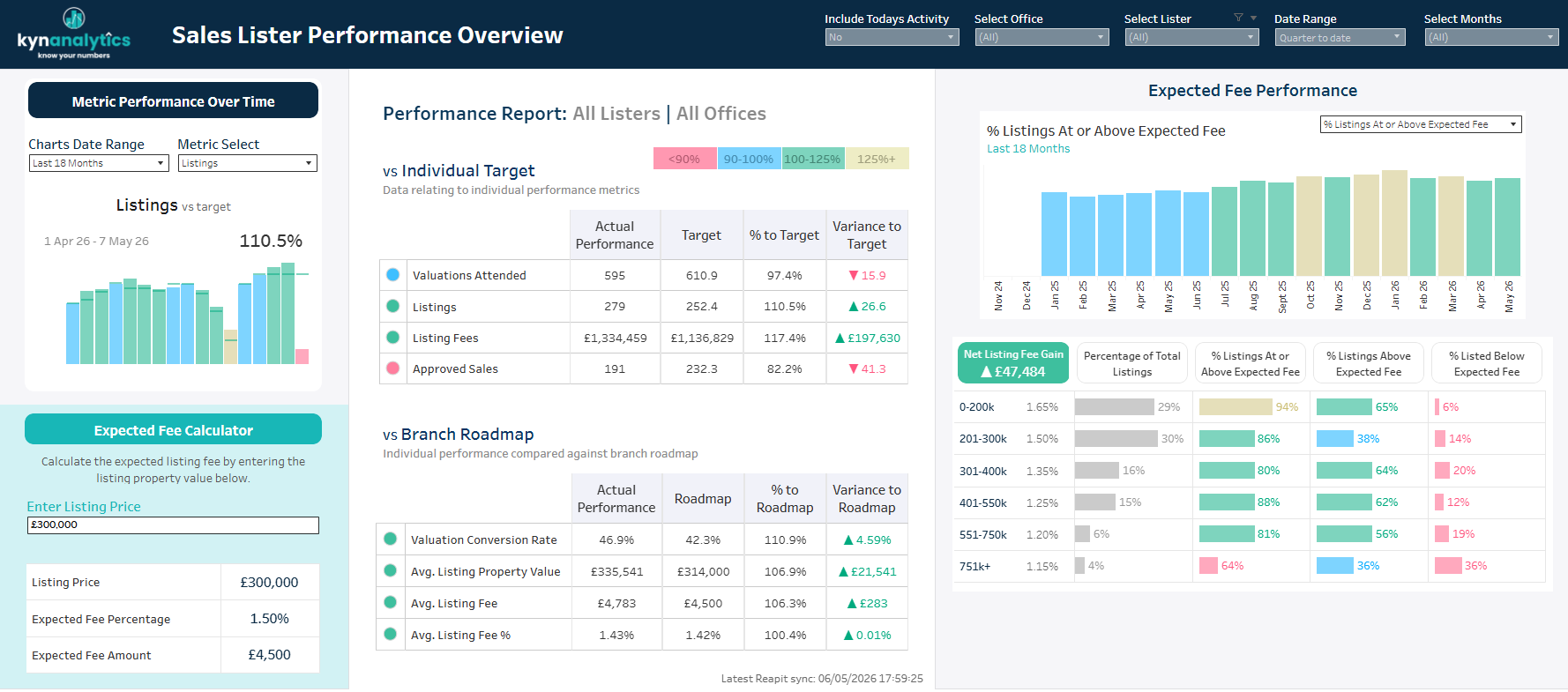This screenshot has width=1568, height=692.
Task: Click the Roadmap column header
Action: (703, 498)
